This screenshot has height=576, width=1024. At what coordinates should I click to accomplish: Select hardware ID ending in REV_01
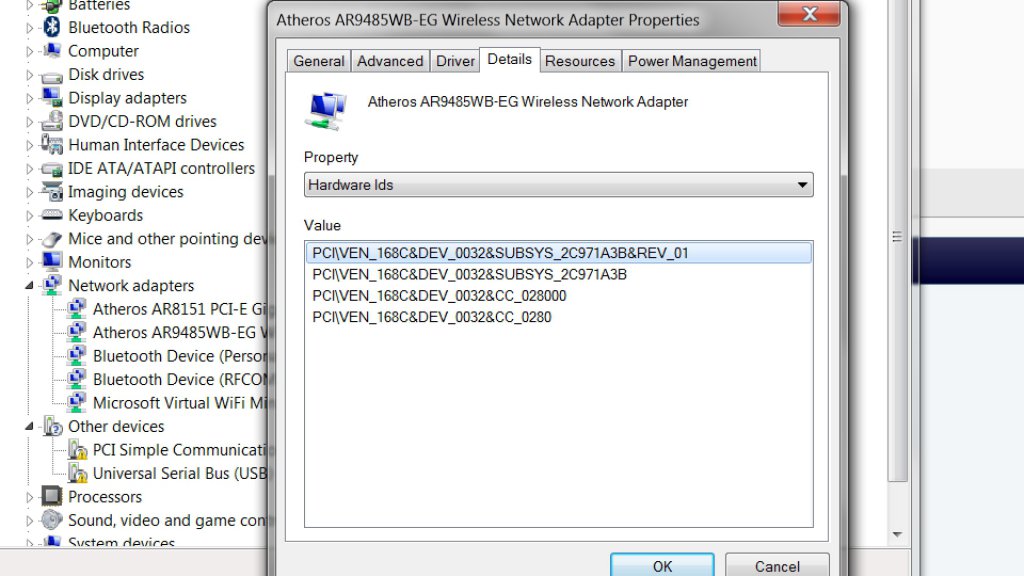558,253
